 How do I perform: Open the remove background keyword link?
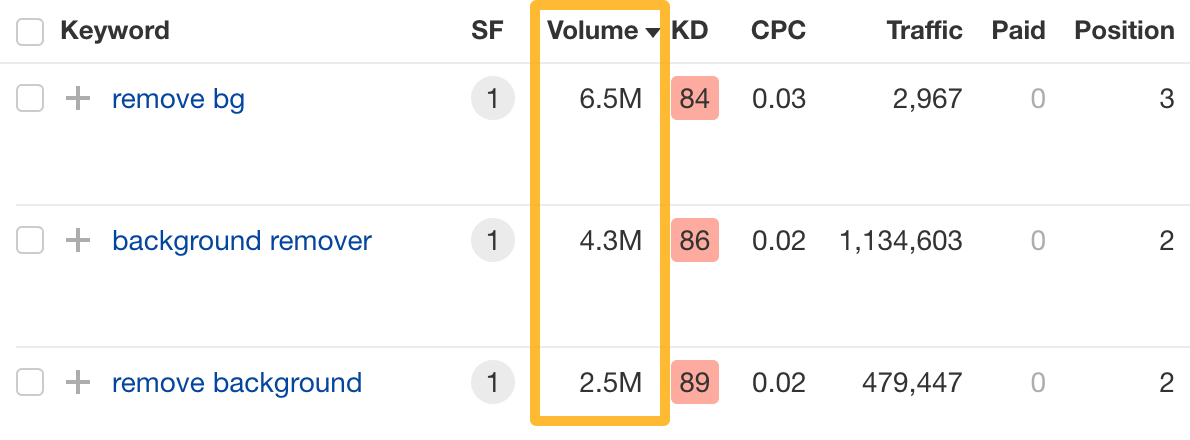click(x=237, y=383)
